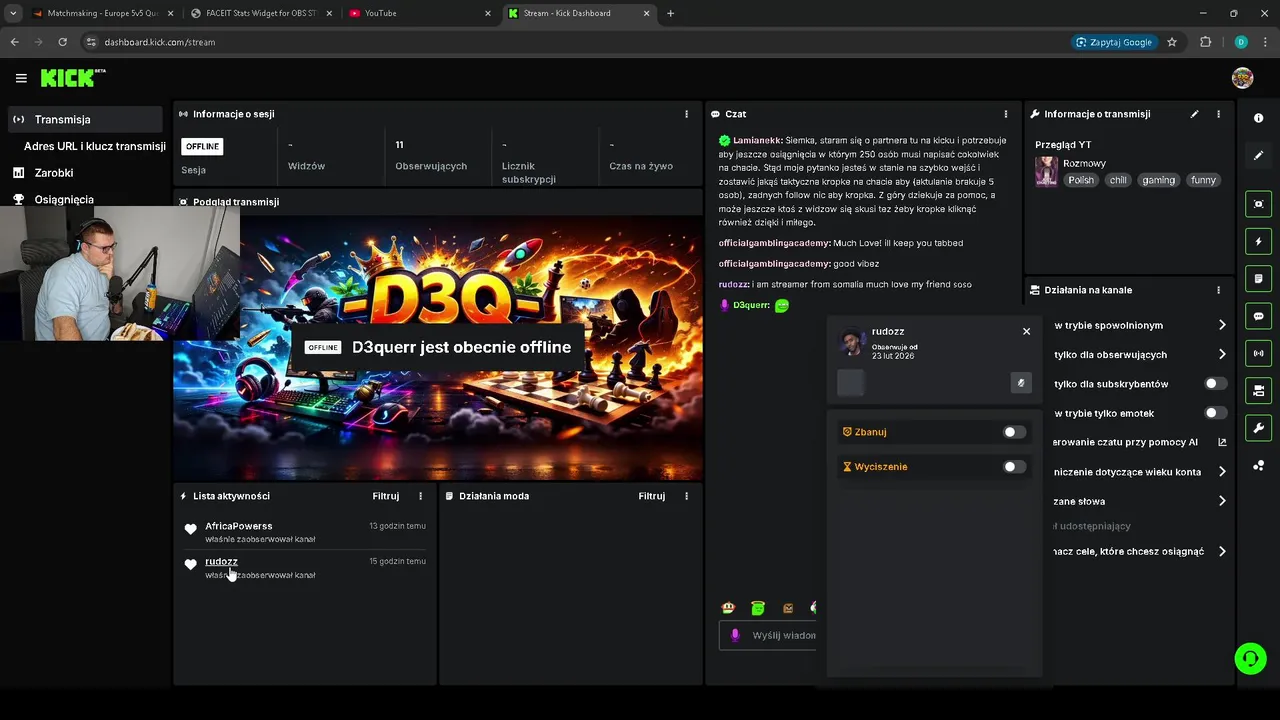Viewport: 1280px width, 720px height.
Task: Open AI chat moderation external link icon
Action: 1222,442
